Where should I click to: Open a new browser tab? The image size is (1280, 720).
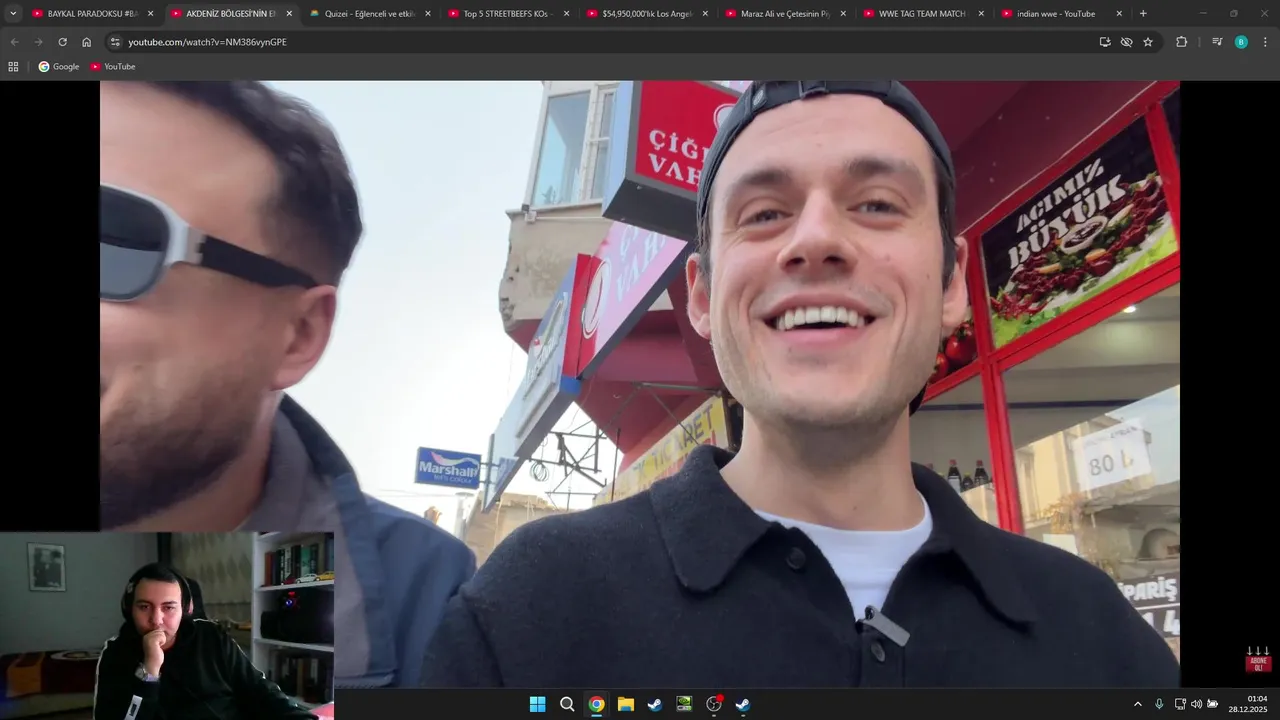click(x=1143, y=14)
